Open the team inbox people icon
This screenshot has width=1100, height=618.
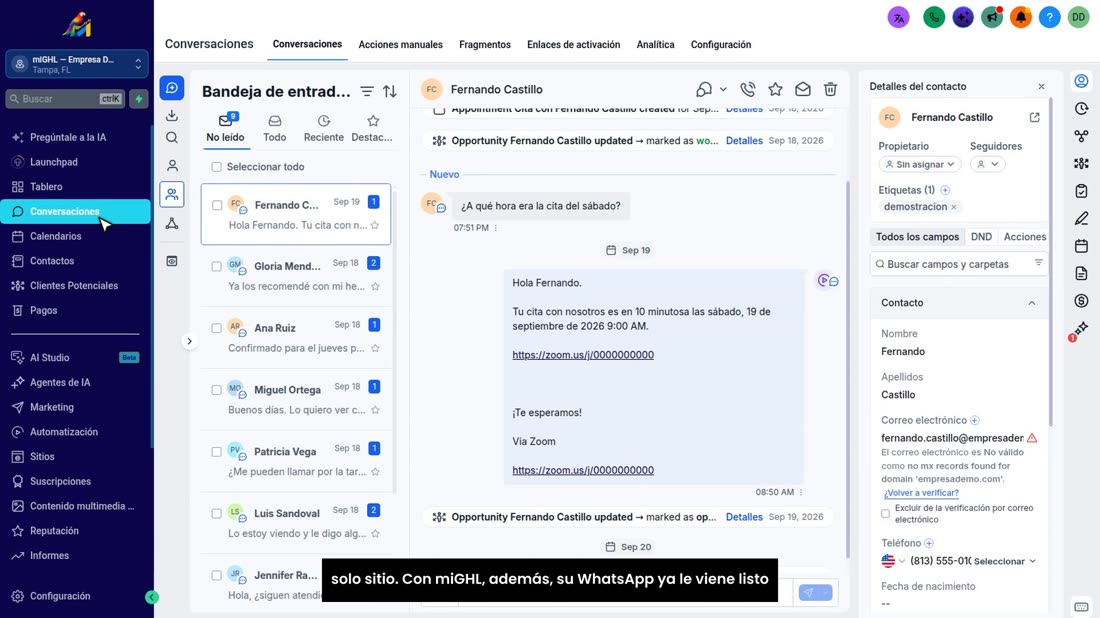[x=172, y=194]
